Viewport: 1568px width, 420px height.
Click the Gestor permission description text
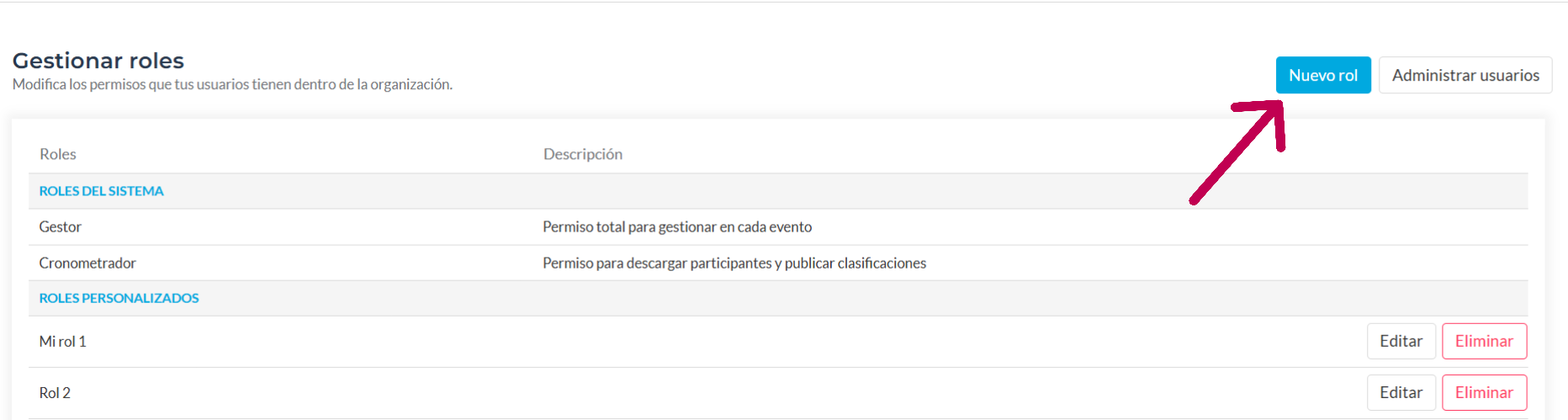(x=677, y=226)
